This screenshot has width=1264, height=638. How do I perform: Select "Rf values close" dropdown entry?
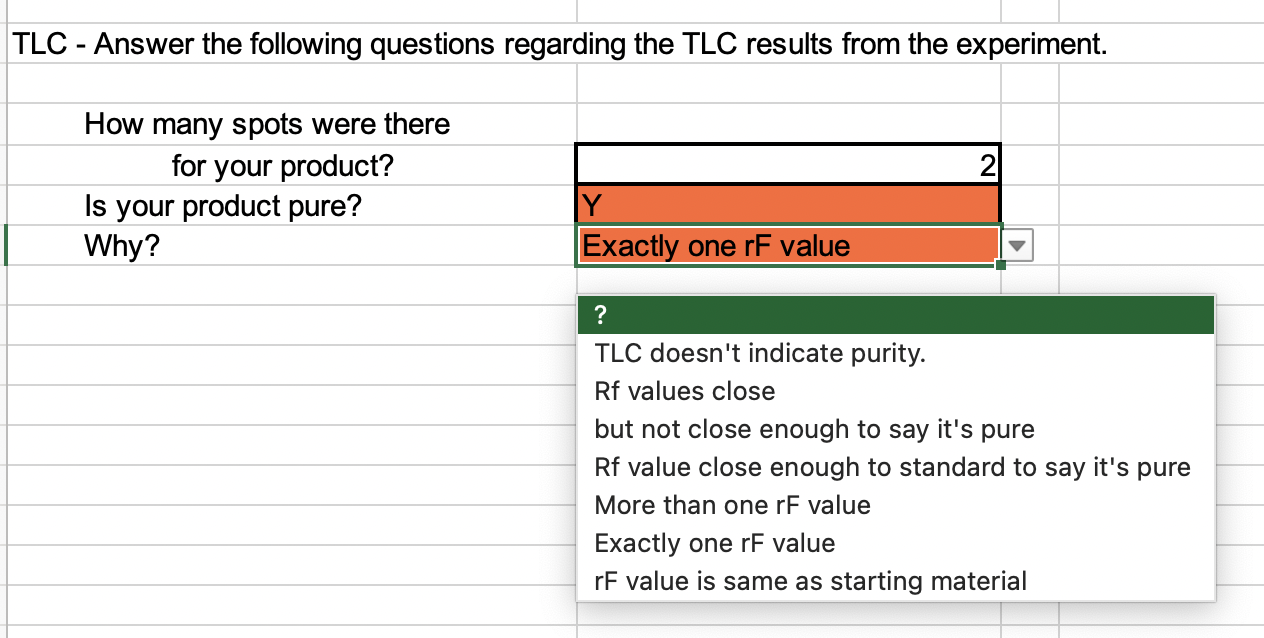(x=684, y=391)
